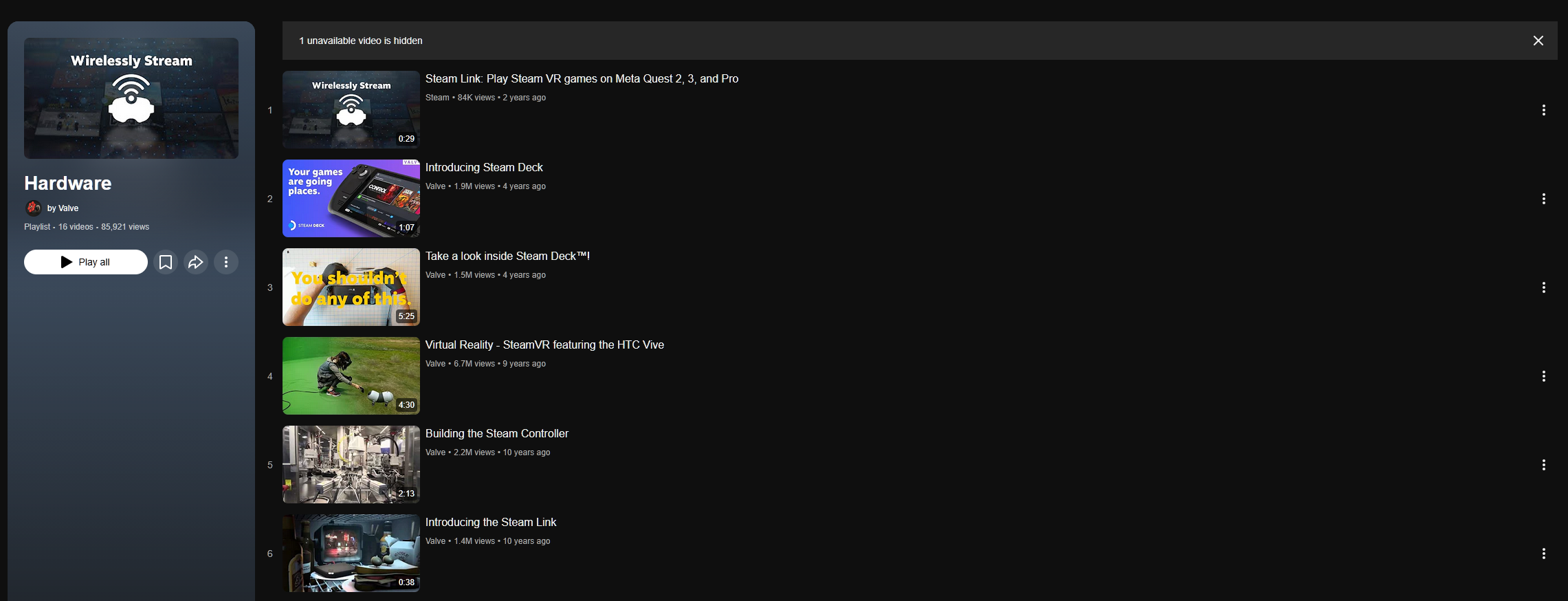The height and width of the screenshot is (601, 1568).
Task: Dismiss the unavailable video hidden notice
Action: click(x=1538, y=41)
